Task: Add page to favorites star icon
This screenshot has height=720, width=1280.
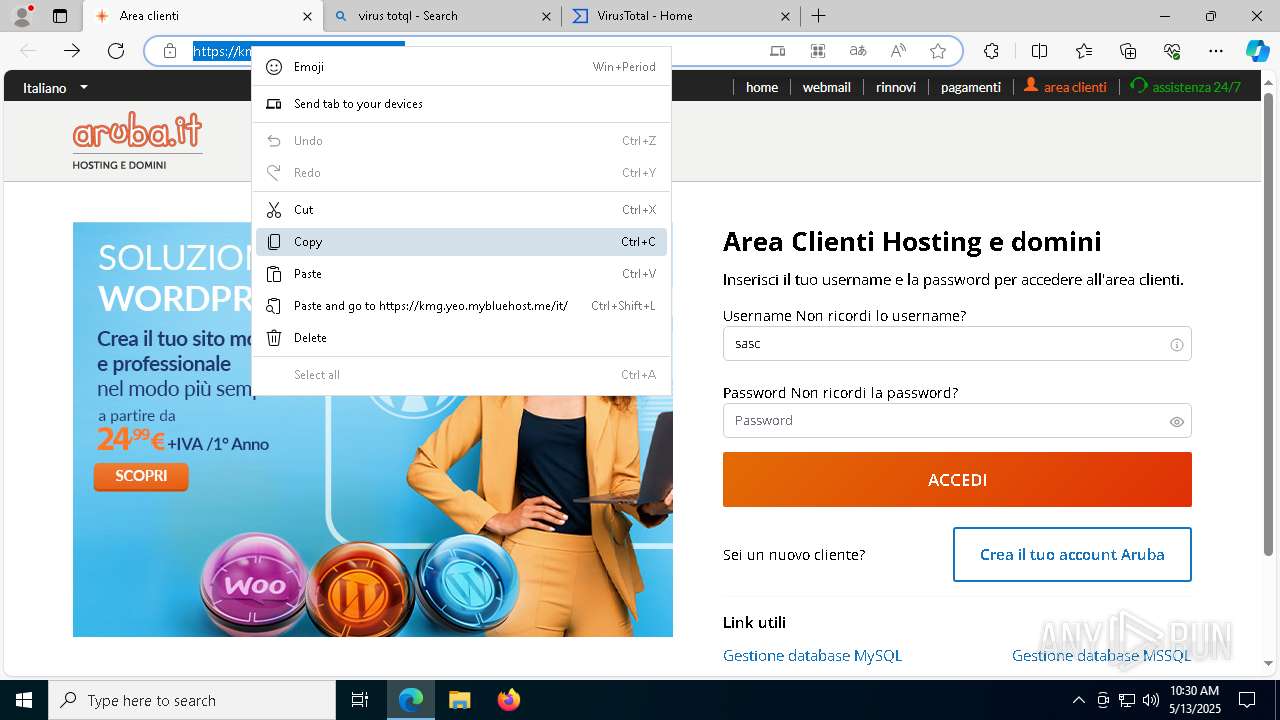Action: [x=938, y=51]
